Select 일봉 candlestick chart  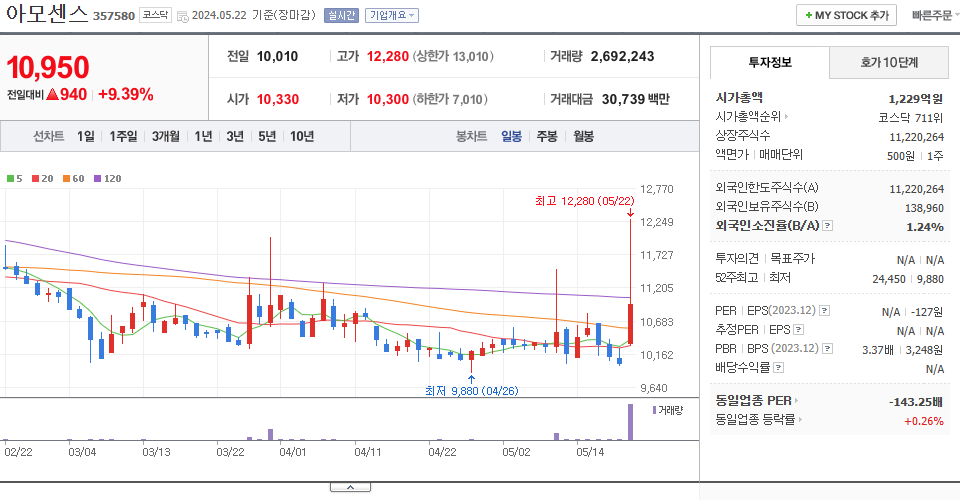coord(511,136)
